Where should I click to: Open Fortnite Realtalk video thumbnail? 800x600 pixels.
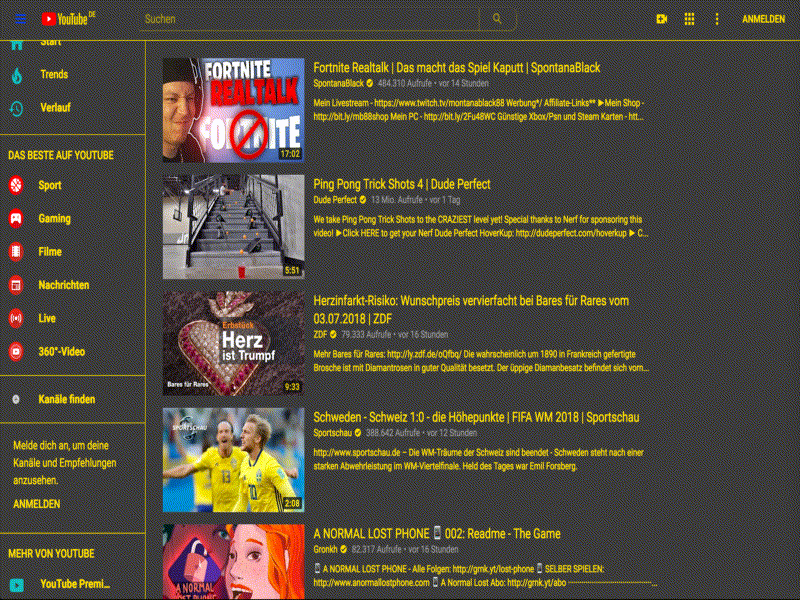point(234,110)
